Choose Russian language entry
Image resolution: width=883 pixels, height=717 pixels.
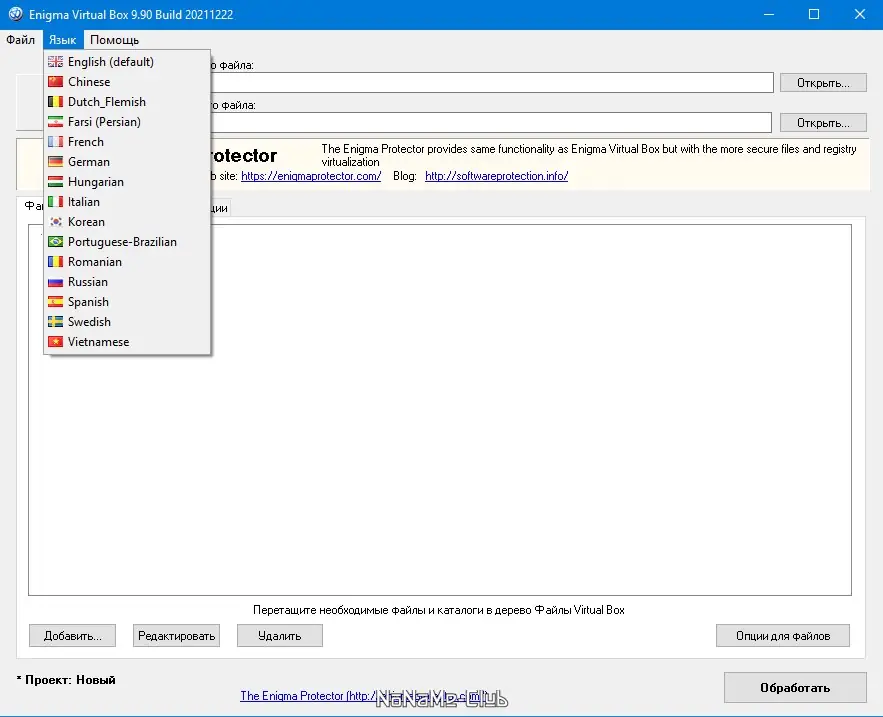pos(127,282)
